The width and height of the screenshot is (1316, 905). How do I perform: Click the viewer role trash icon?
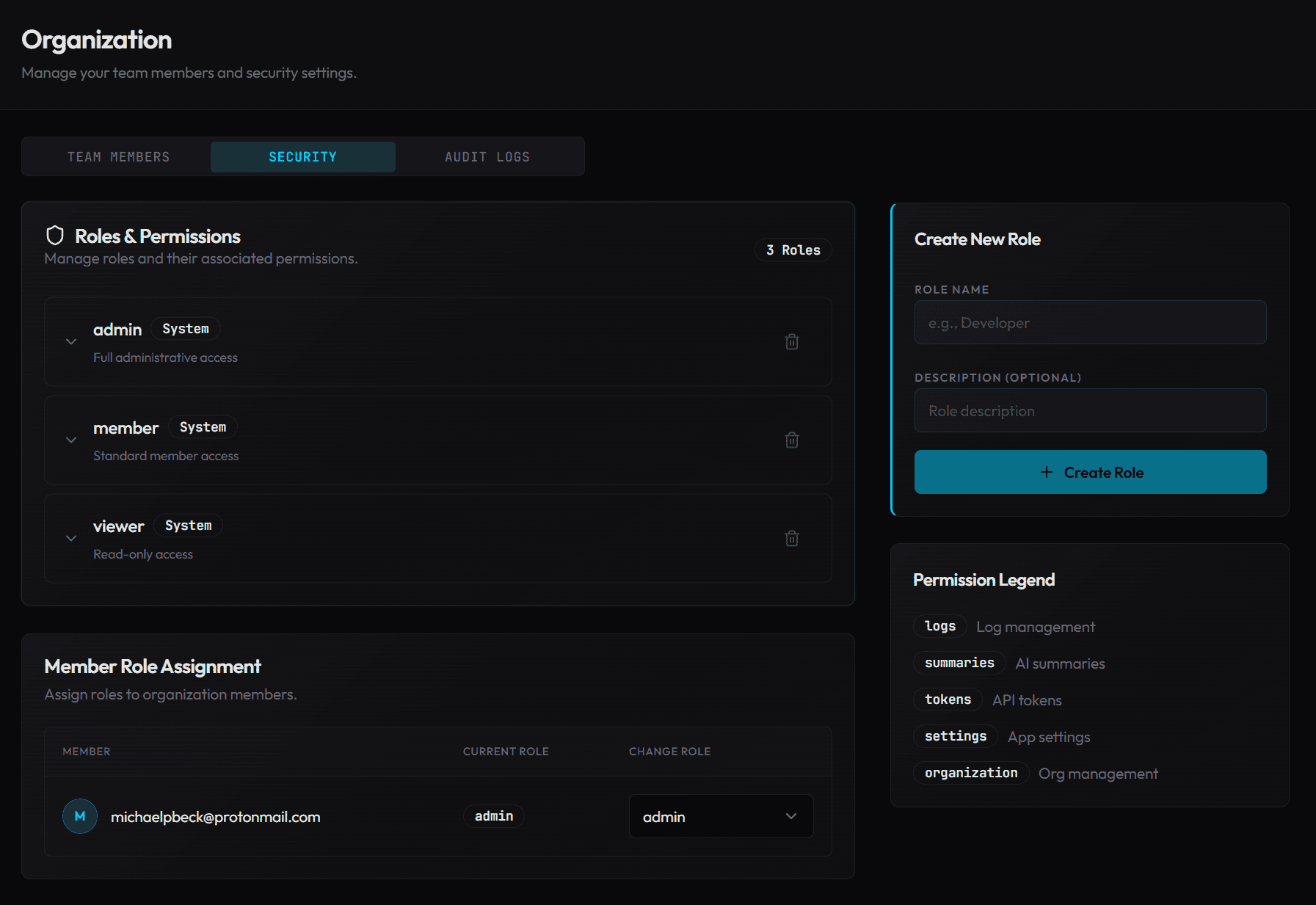point(791,539)
